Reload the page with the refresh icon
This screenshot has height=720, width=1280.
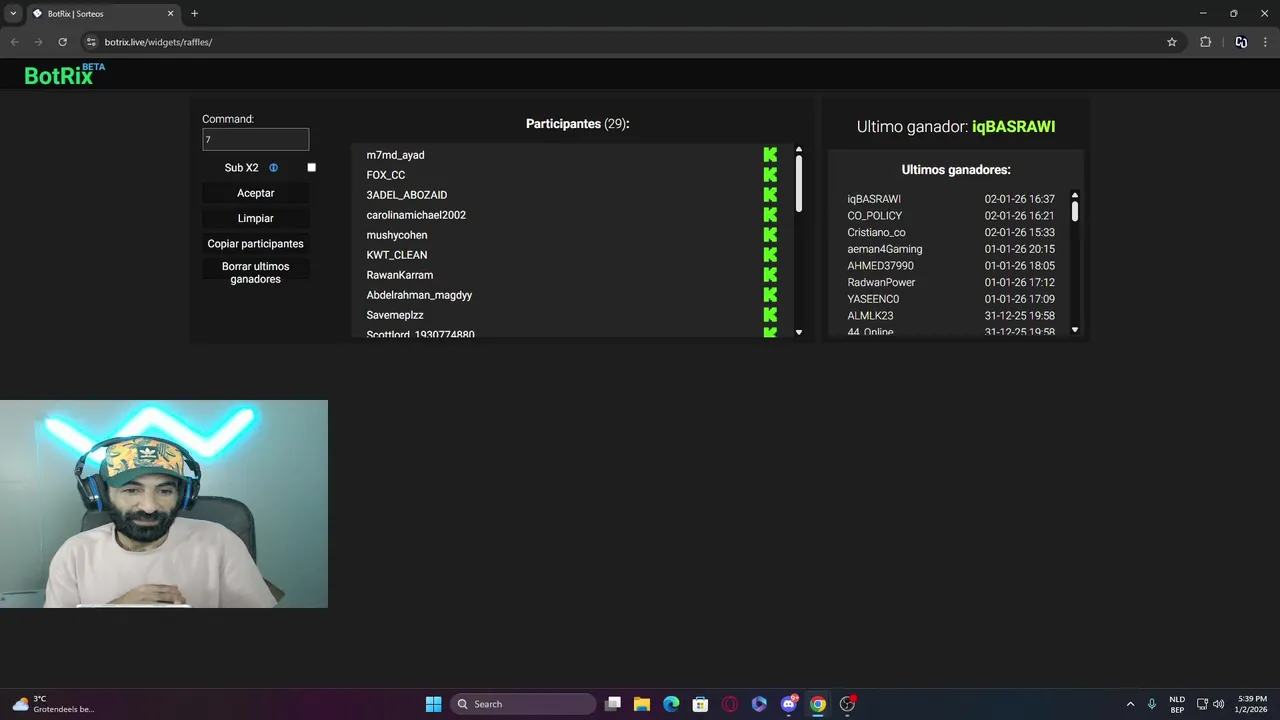point(62,42)
